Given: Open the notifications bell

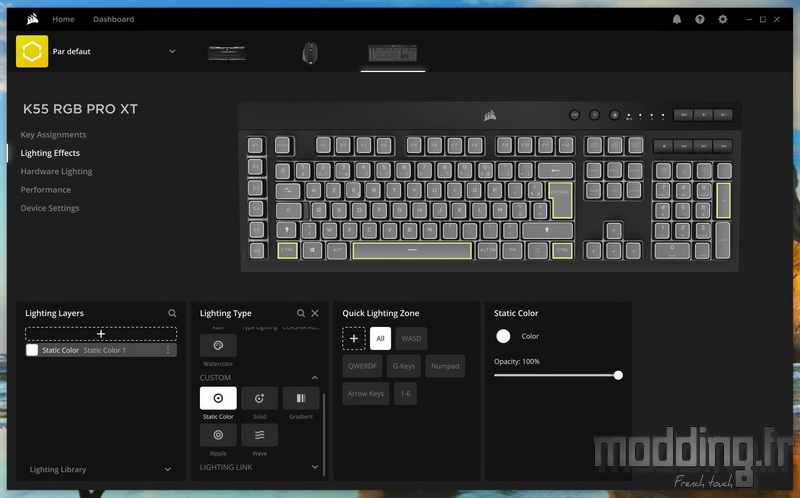Looking at the screenshot, I should 677,19.
